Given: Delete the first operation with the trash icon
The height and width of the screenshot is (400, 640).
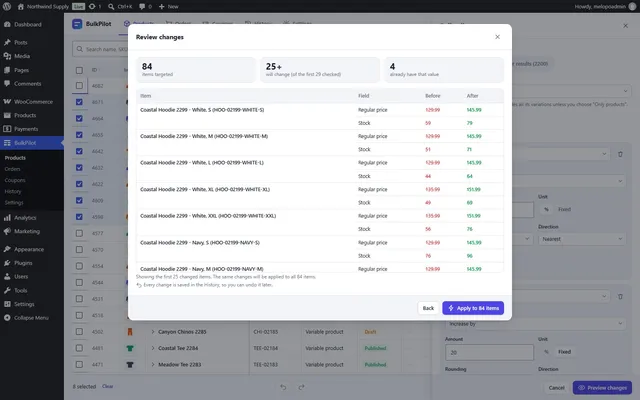Looking at the screenshot, I should [620, 154].
